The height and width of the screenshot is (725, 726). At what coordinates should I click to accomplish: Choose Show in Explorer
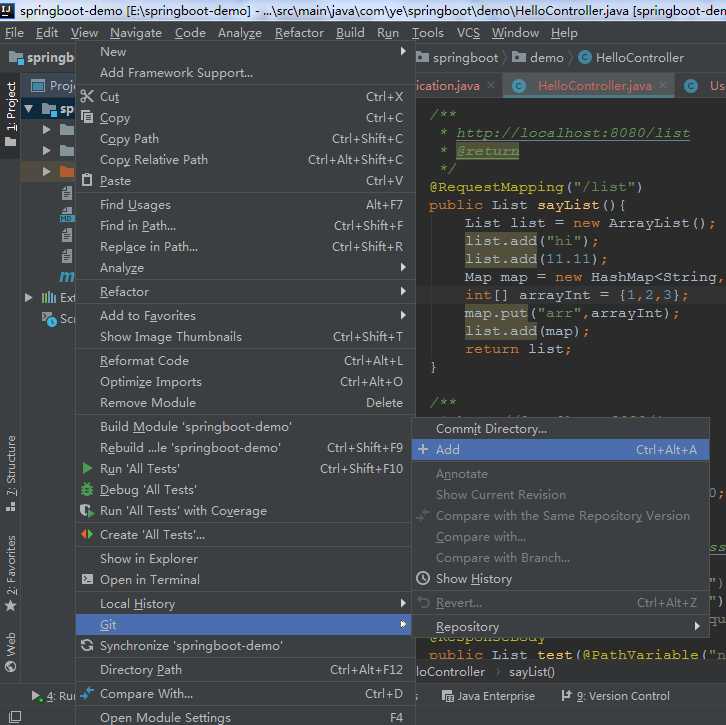(243, 558)
